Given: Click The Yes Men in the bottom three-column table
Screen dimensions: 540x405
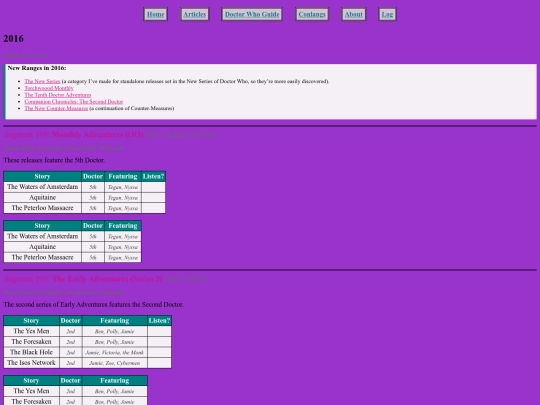Looking at the screenshot, I should coord(31,391).
